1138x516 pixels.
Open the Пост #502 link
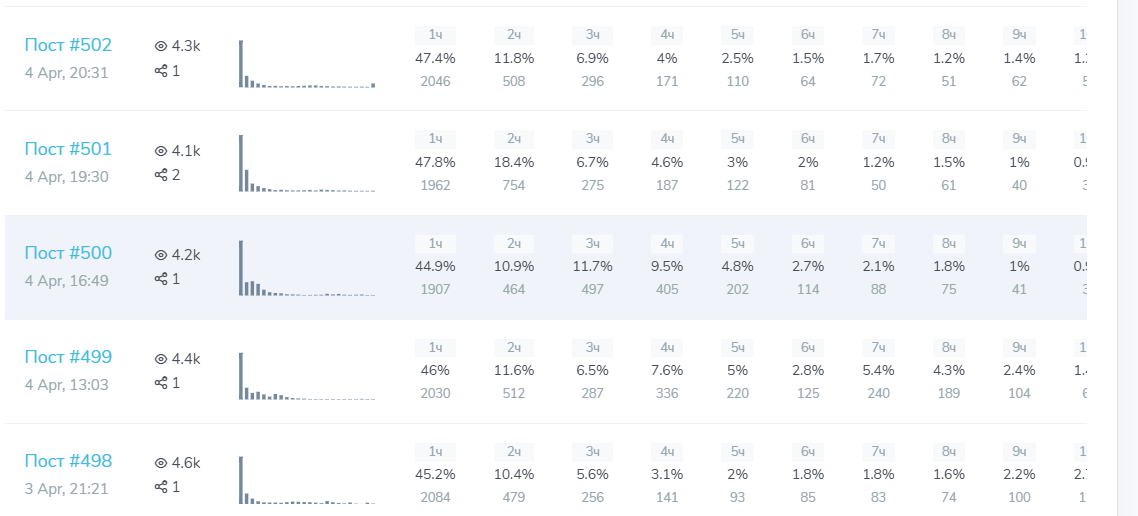[68, 45]
